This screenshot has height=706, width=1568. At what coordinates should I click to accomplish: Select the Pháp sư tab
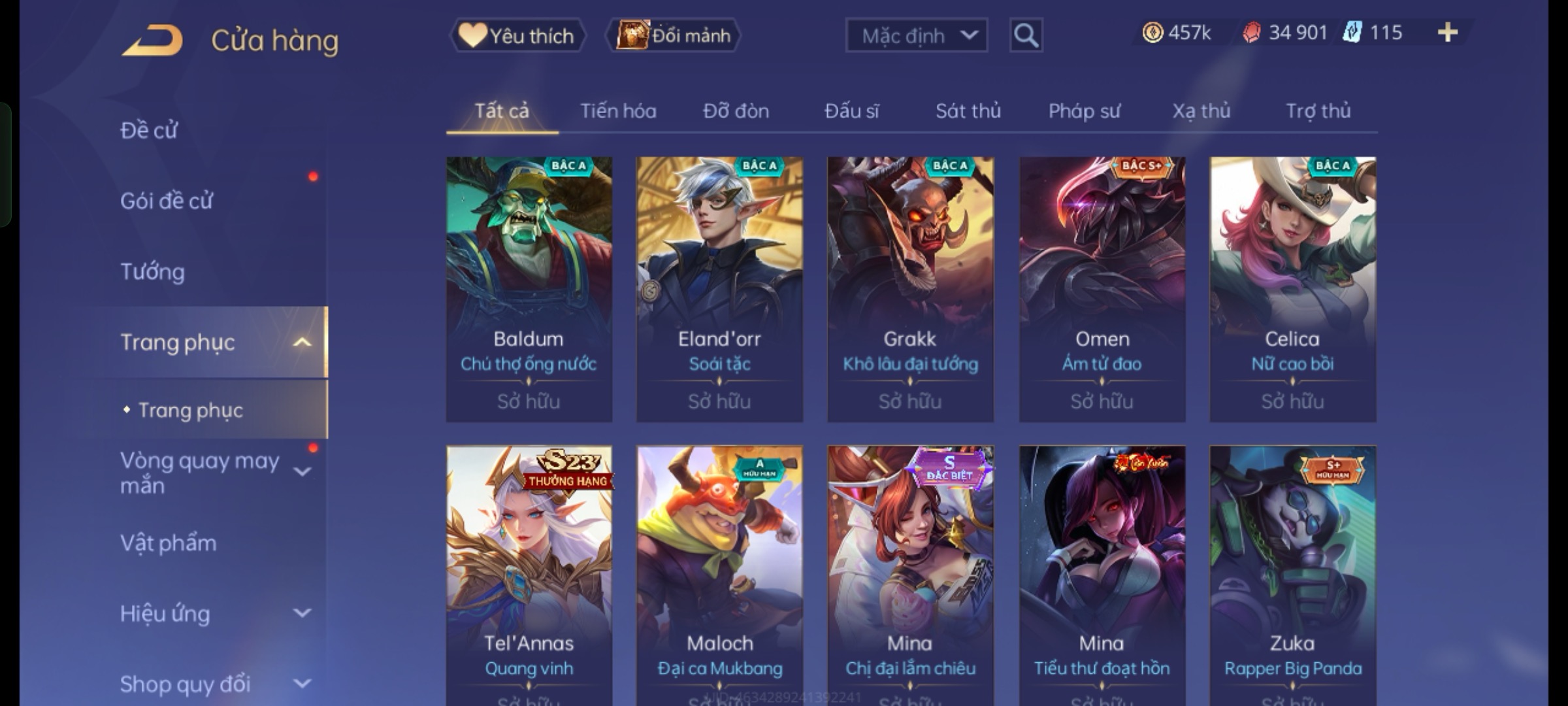pyautogui.click(x=1085, y=111)
